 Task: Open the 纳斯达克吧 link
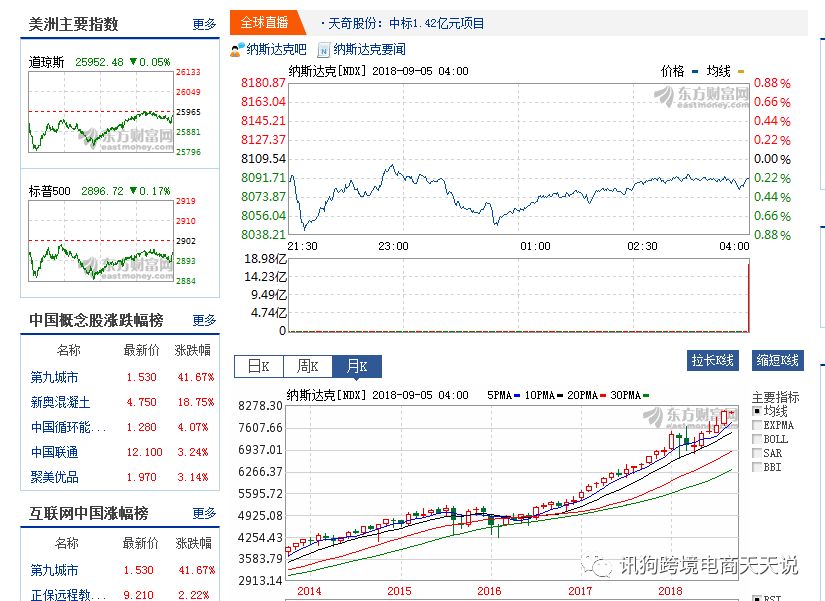pos(276,49)
